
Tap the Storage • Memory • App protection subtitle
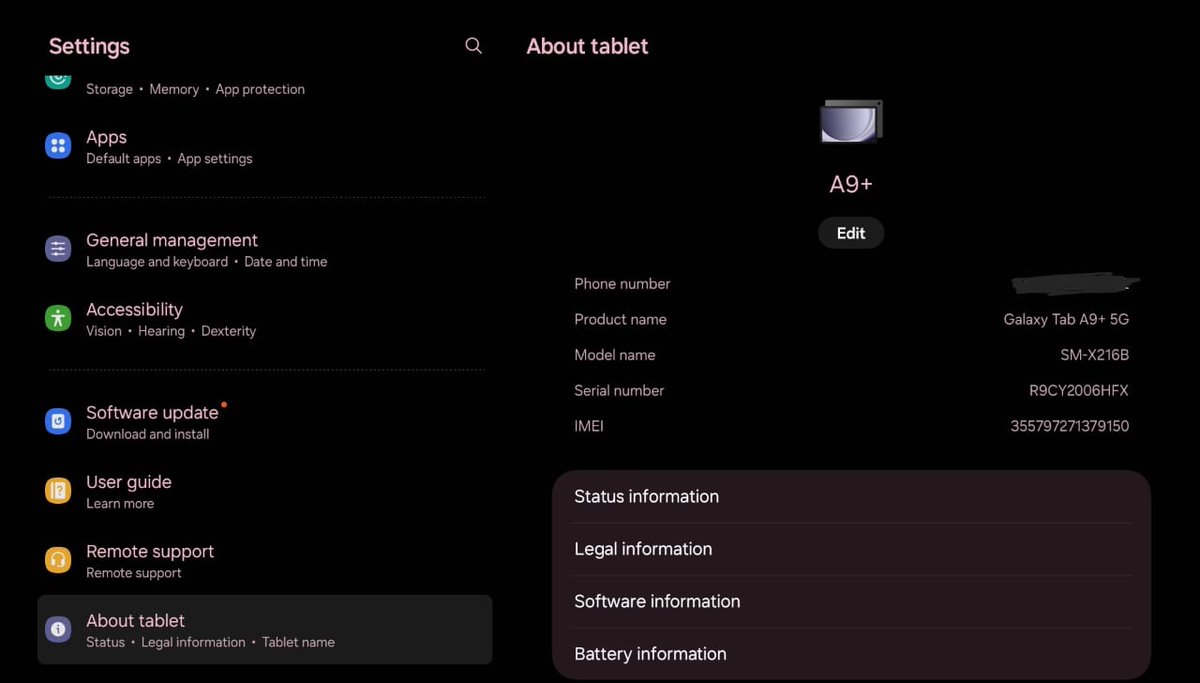pyautogui.click(x=195, y=89)
